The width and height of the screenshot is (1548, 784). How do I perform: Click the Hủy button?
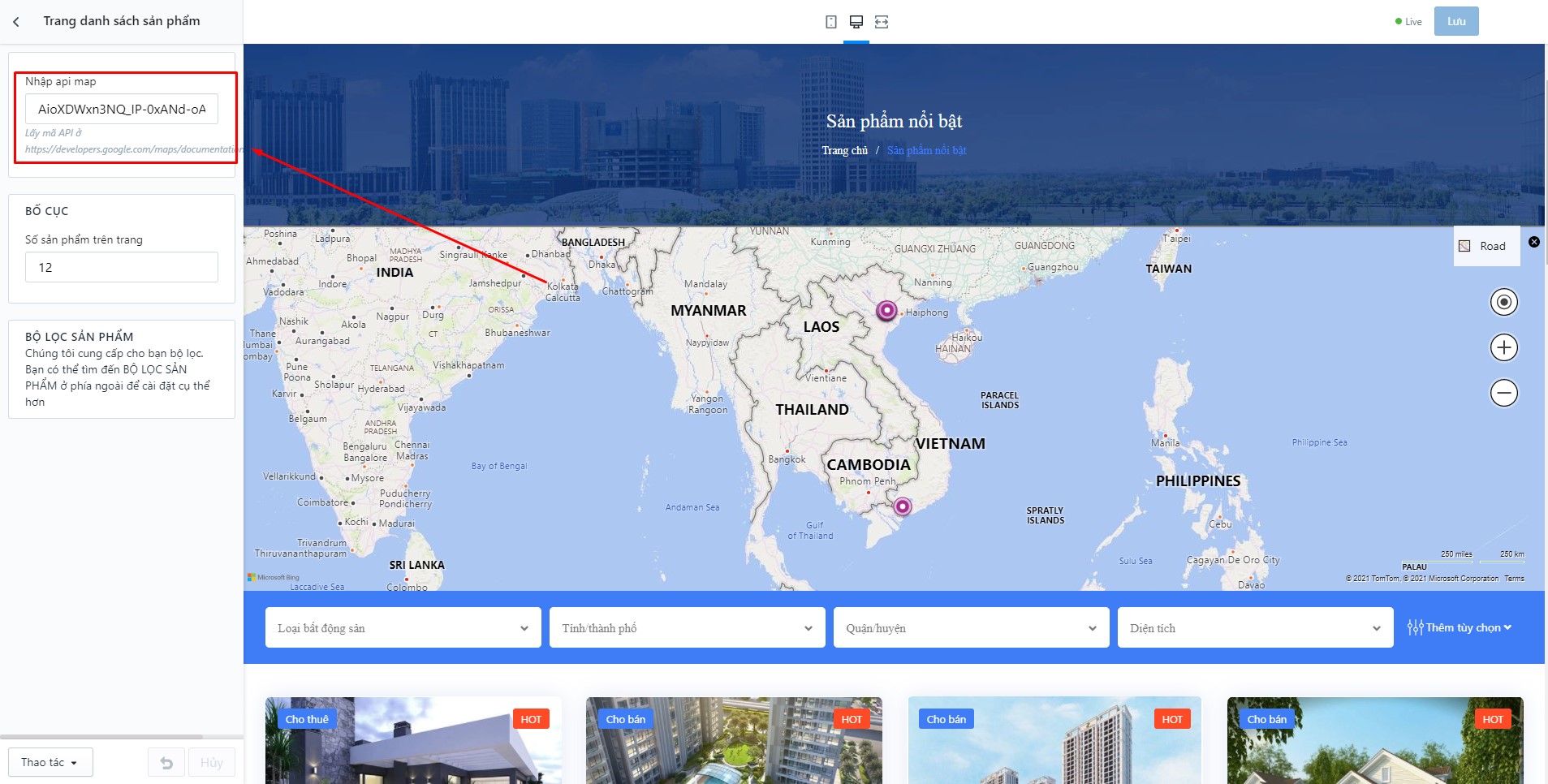click(212, 763)
